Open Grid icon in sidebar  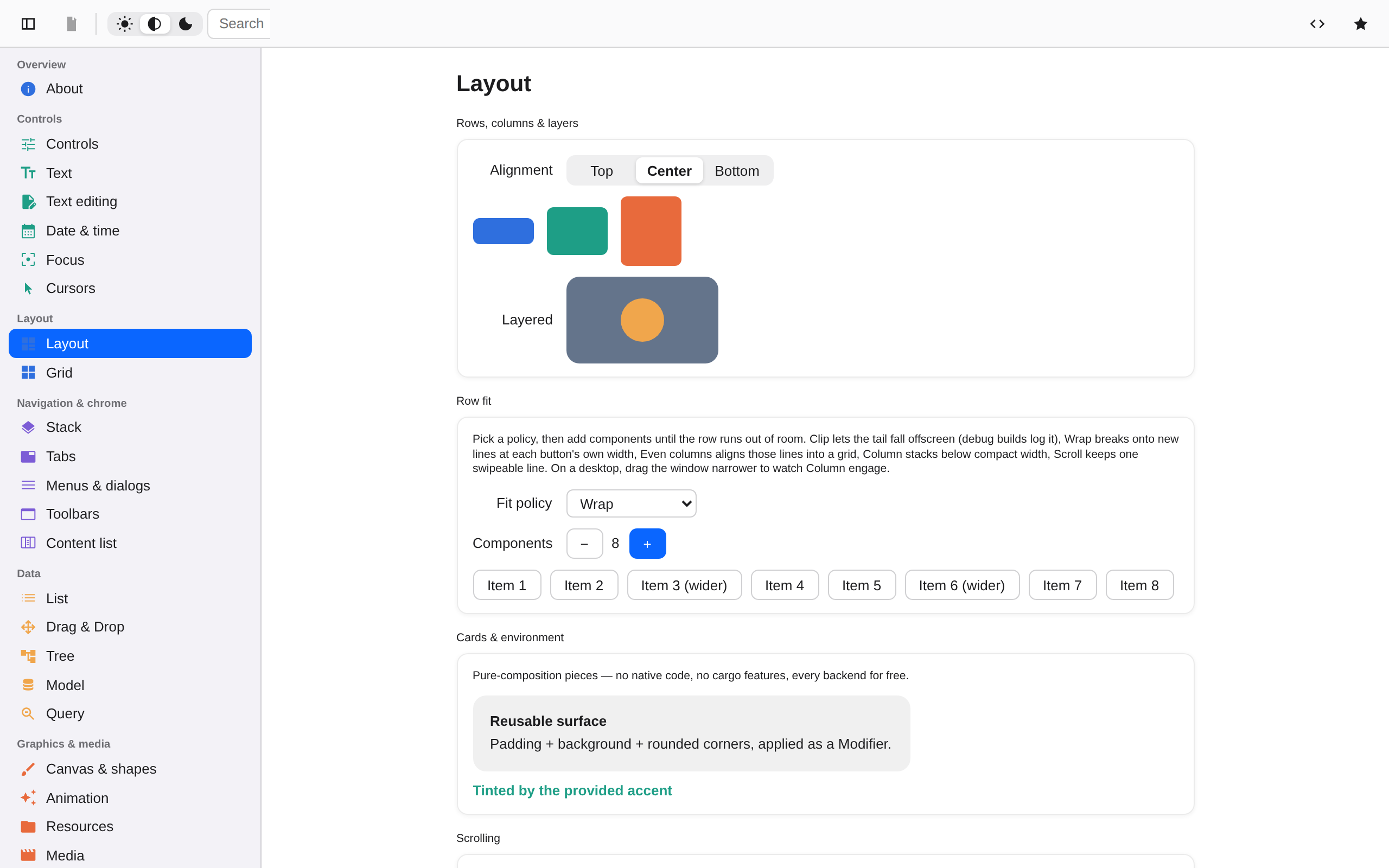coord(28,373)
